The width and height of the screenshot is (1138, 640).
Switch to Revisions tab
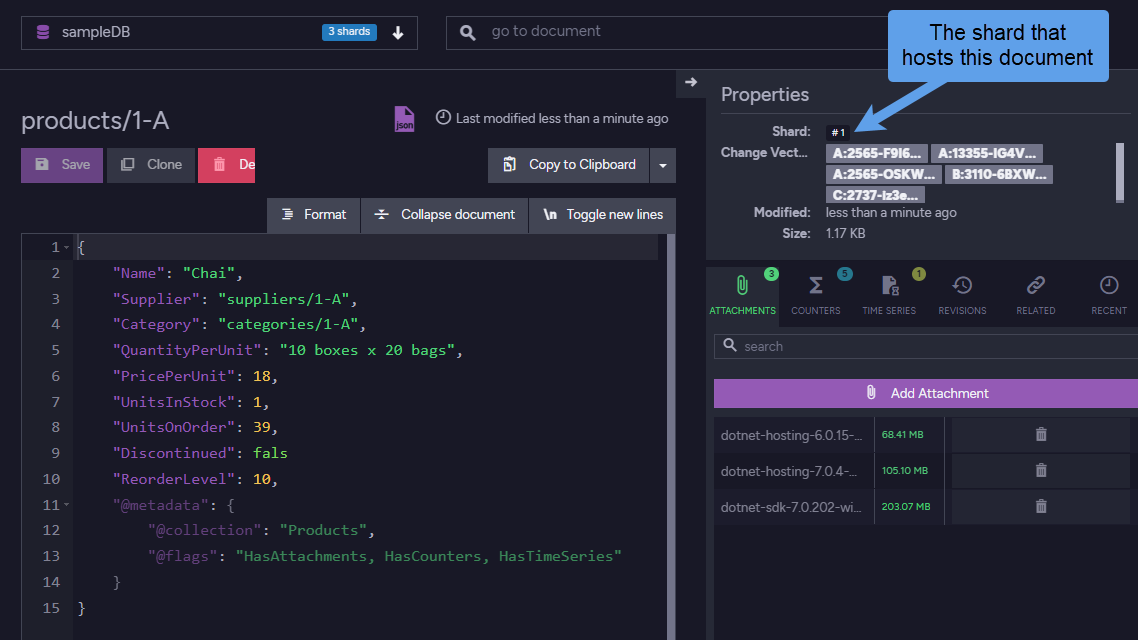[x=962, y=295]
